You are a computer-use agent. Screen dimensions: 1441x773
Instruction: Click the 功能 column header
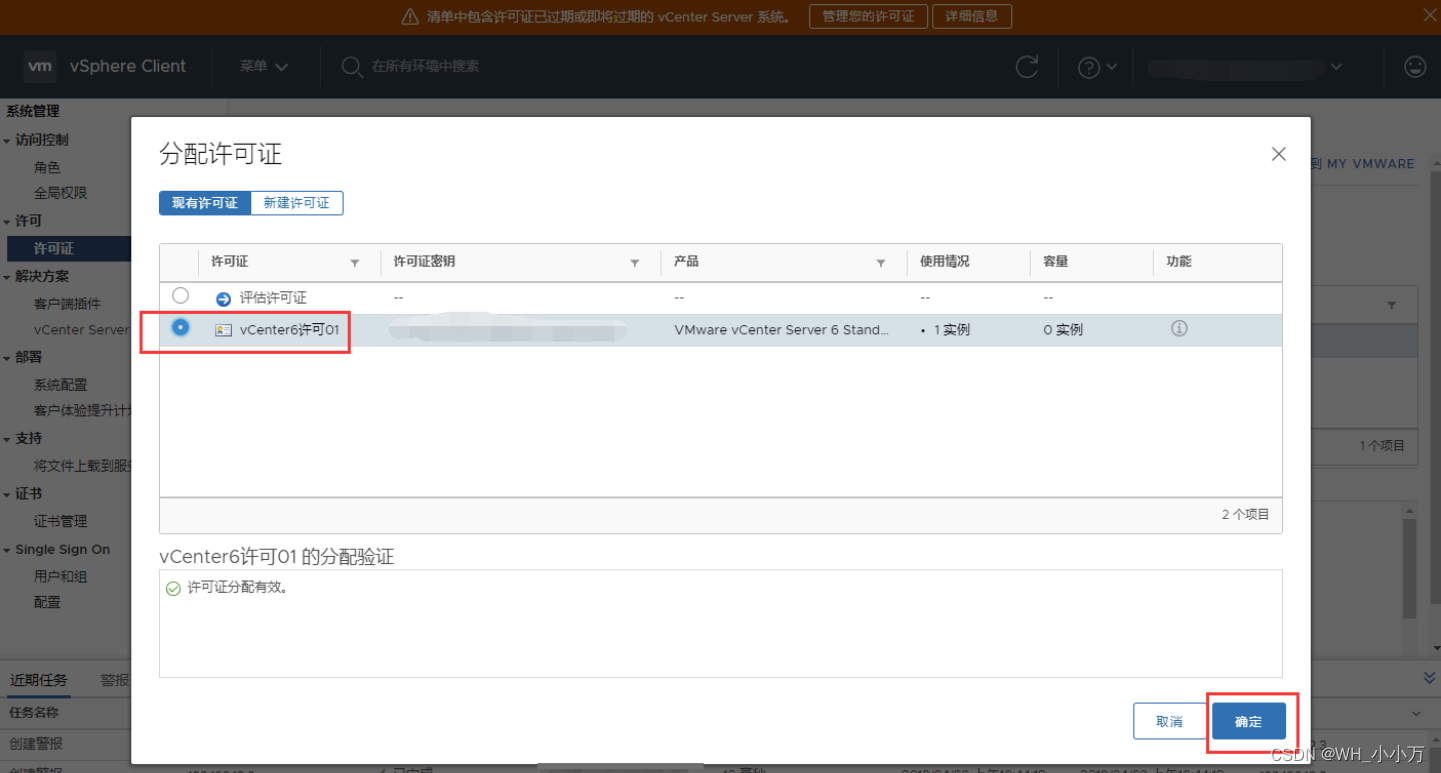(1179, 262)
